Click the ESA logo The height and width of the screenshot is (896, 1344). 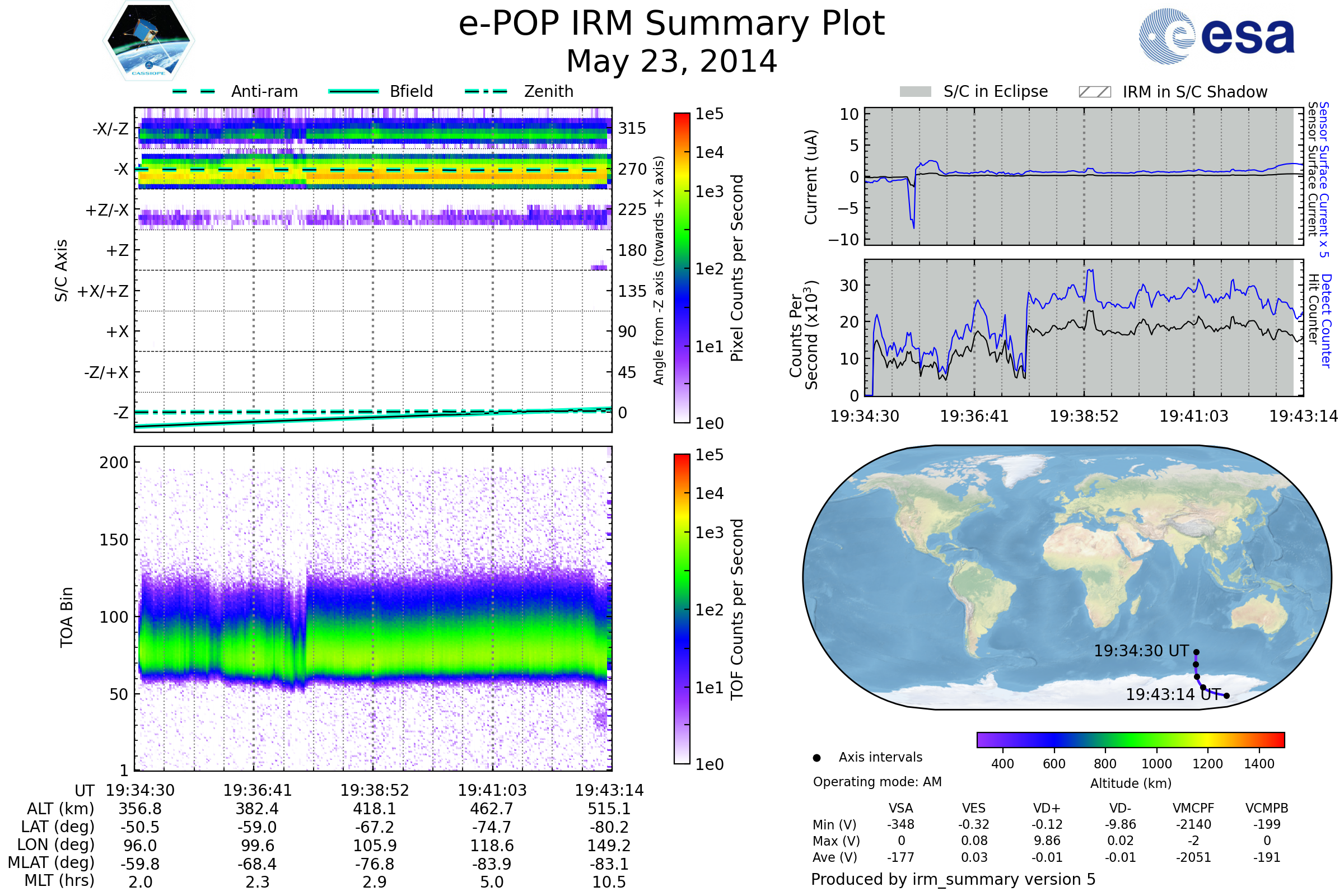point(1216,36)
